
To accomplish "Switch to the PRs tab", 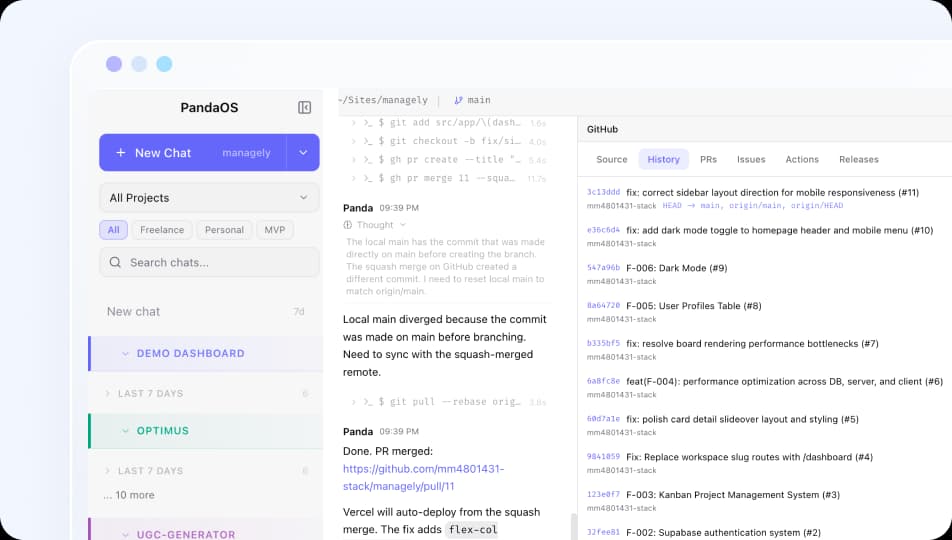I will point(708,159).
